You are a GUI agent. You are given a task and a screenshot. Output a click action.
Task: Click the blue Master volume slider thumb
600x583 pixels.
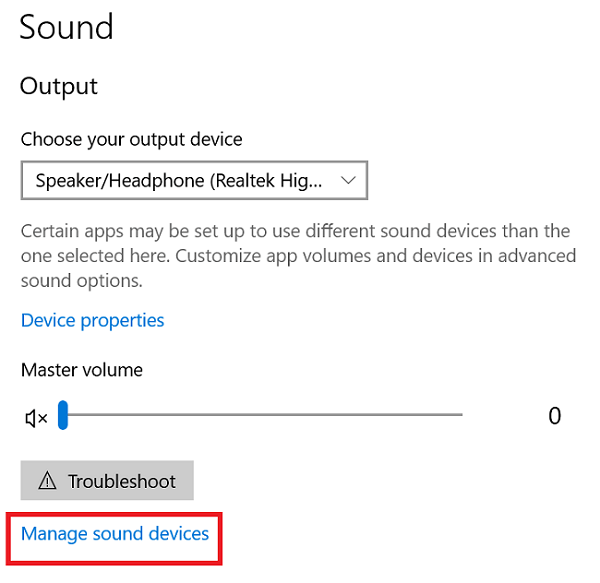click(x=63, y=415)
